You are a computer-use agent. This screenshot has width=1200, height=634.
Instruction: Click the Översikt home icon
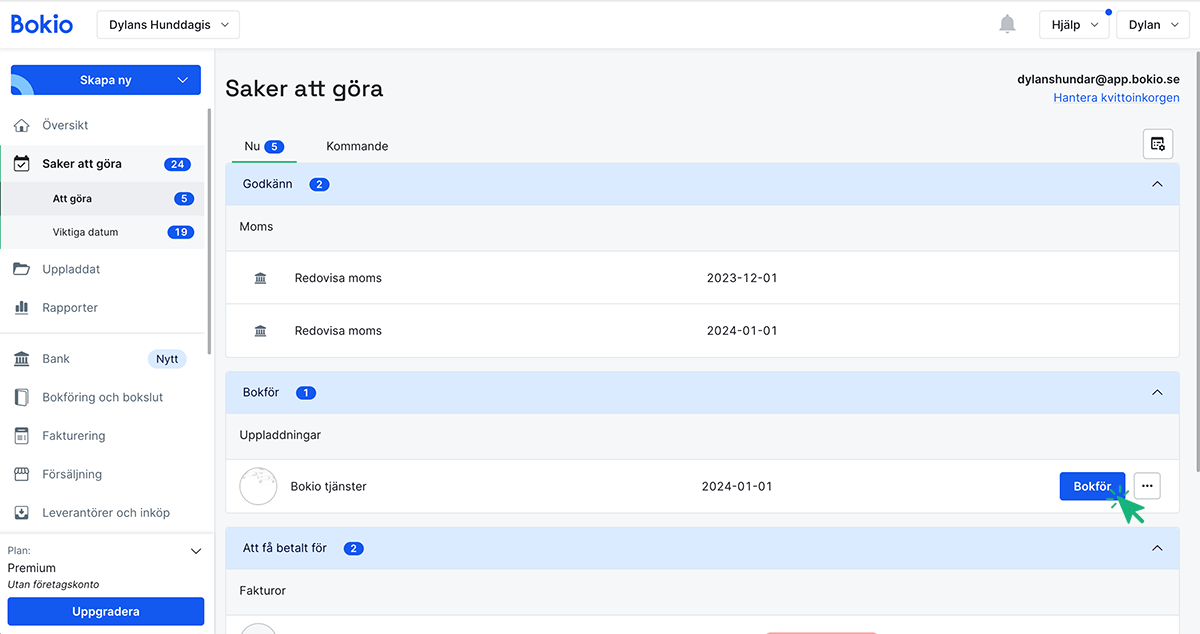pos(21,126)
